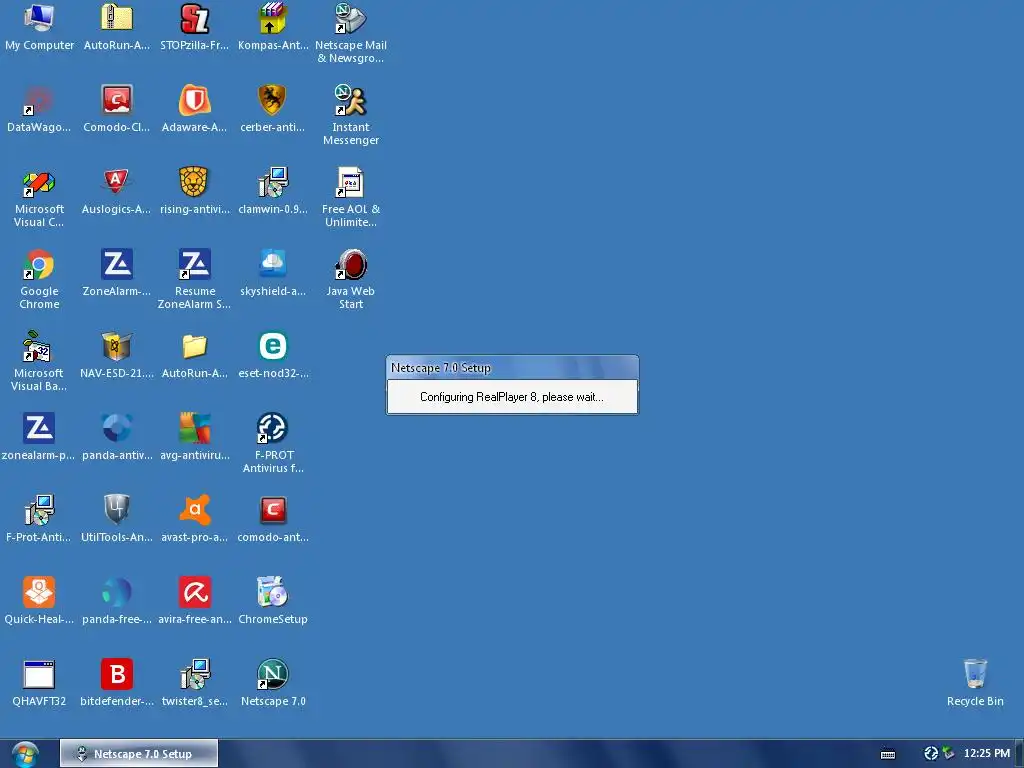Click the avg-antiviru... icon
Screen dimensions: 1024x768
click(195, 428)
